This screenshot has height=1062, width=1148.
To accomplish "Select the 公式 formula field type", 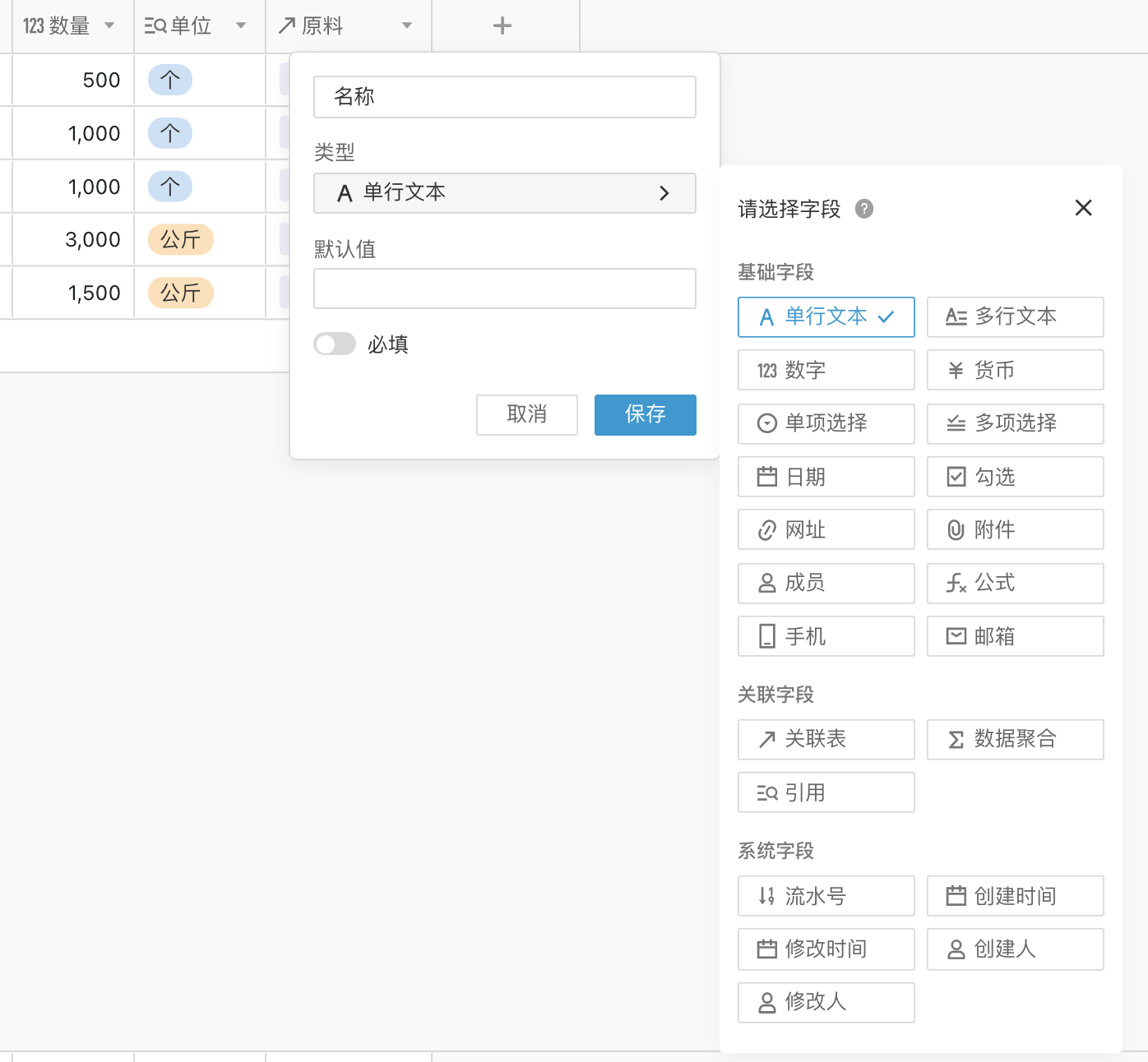I will click(1016, 584).
